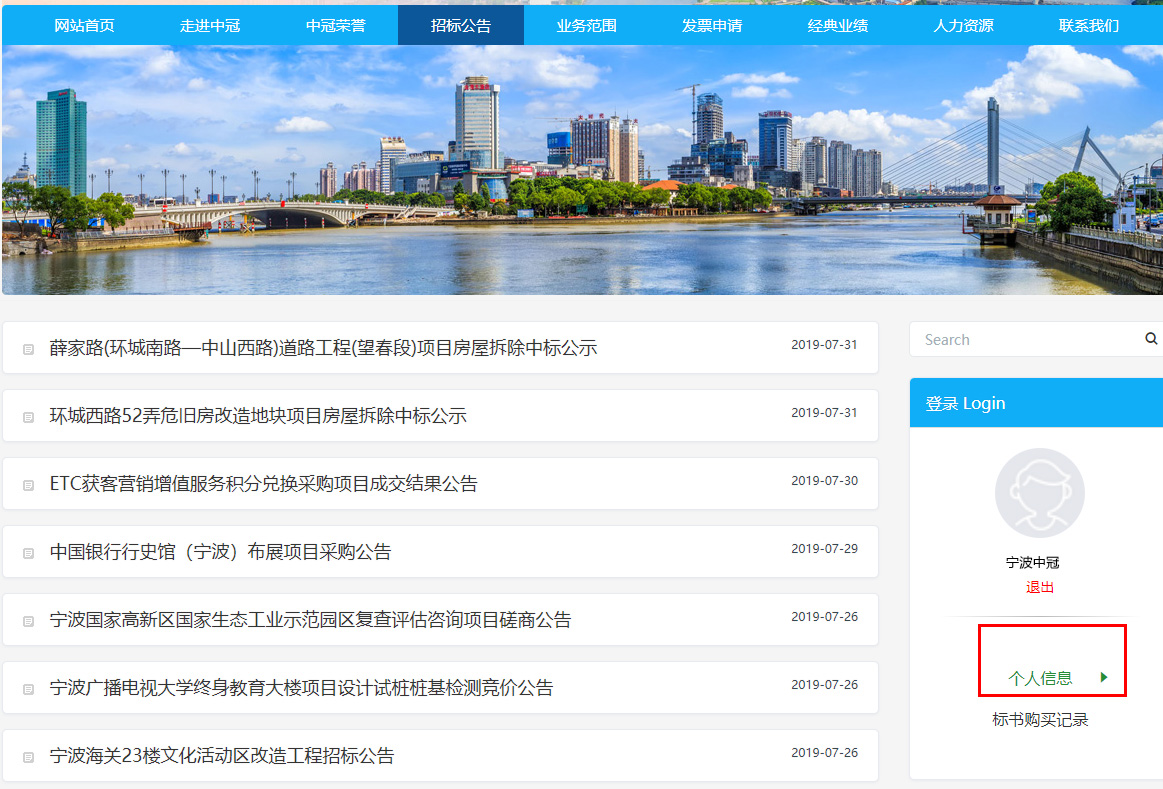Click document icon beside 宁波海关23楼 notice
The image size is (1163, 789).
[x=28, y=758]
